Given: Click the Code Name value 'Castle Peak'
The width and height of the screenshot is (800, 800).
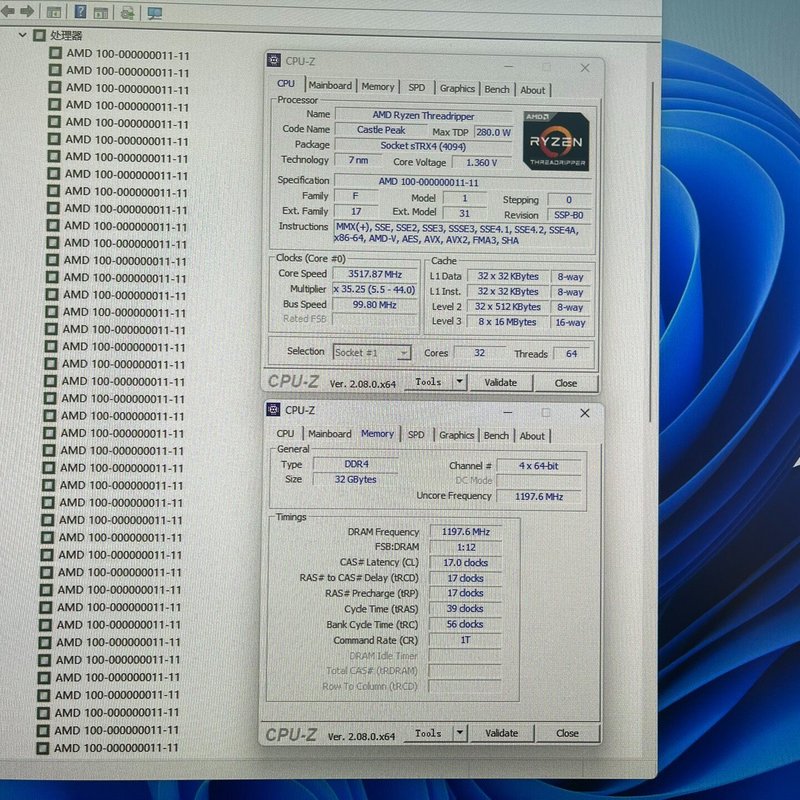Looking at the screenshot, I should click(381, 130).
